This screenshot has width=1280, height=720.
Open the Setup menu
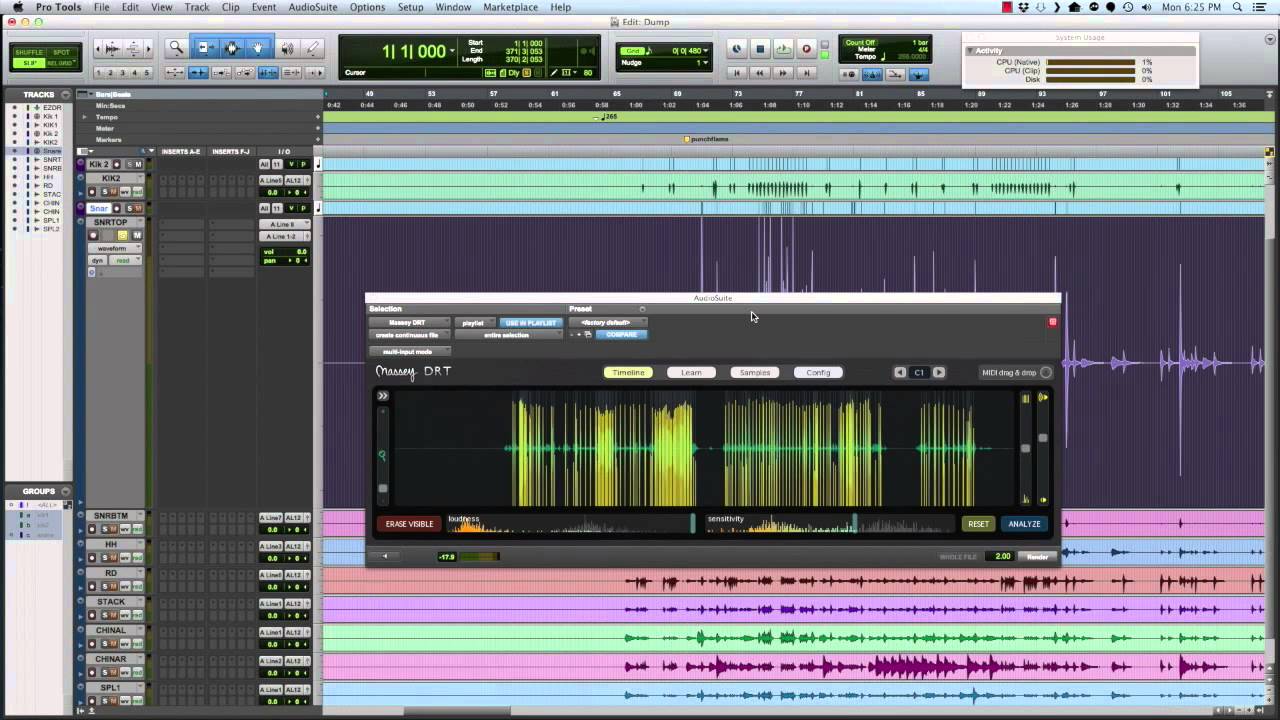(410, 7)
